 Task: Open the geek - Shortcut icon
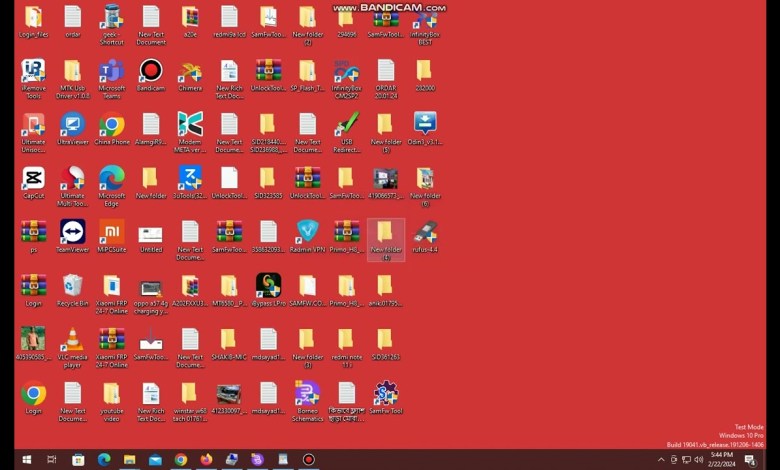111,25
